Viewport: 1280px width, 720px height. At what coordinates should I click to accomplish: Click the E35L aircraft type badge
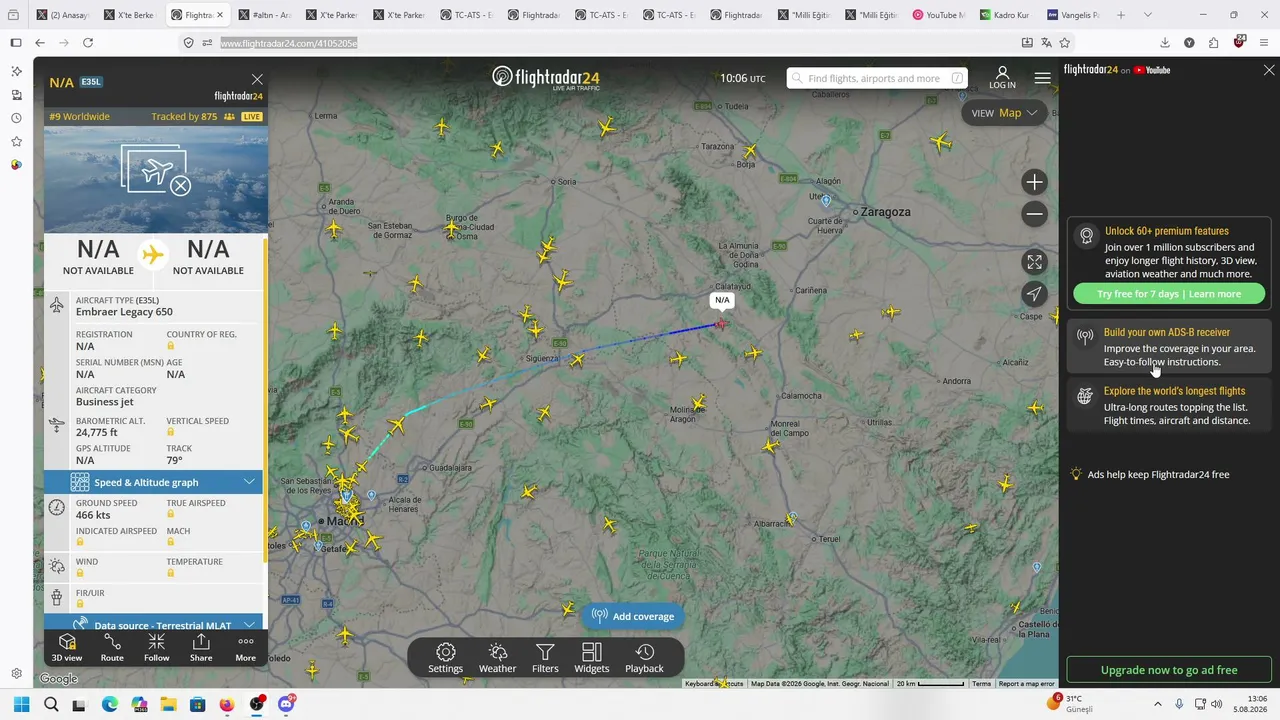(x=91, y=82)
